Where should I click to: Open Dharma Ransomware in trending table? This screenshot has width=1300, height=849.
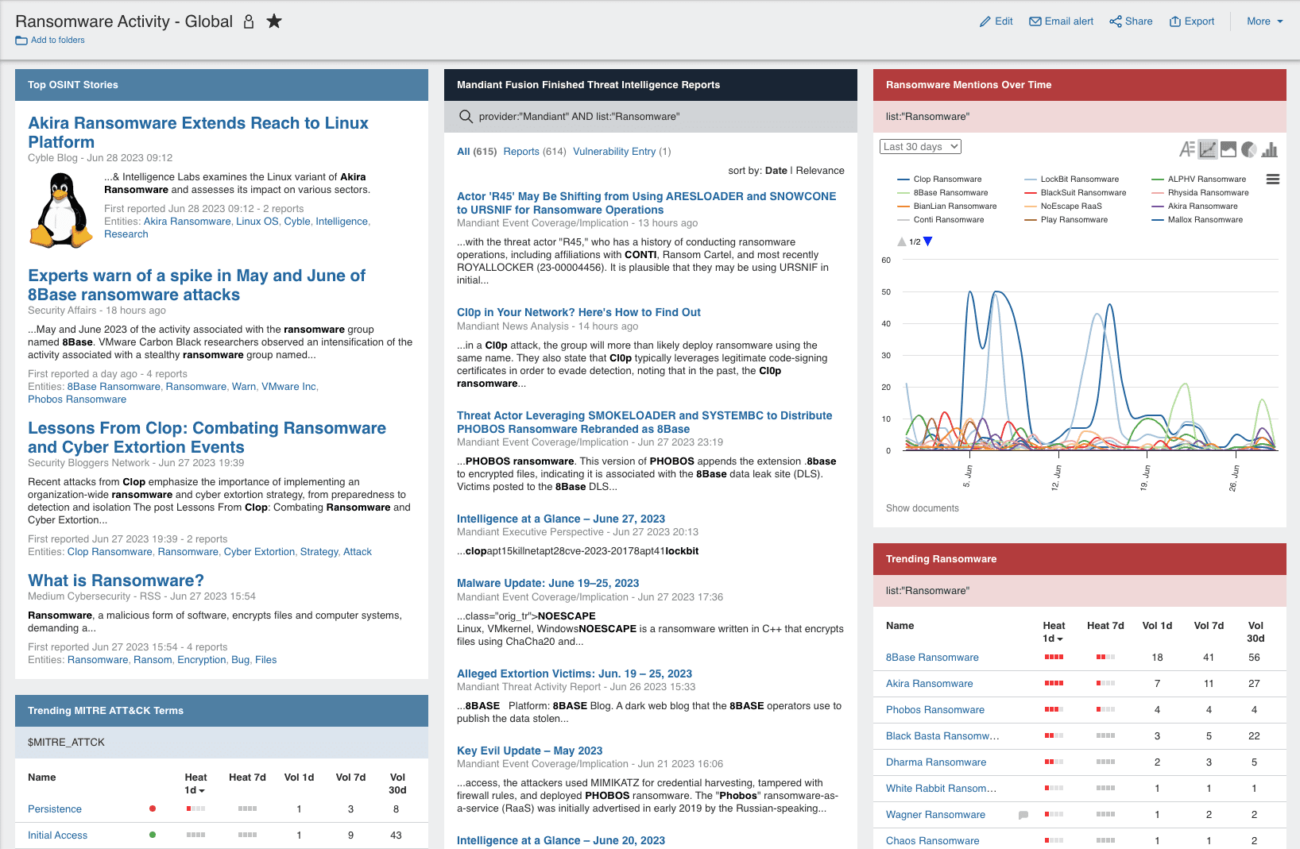936,762
